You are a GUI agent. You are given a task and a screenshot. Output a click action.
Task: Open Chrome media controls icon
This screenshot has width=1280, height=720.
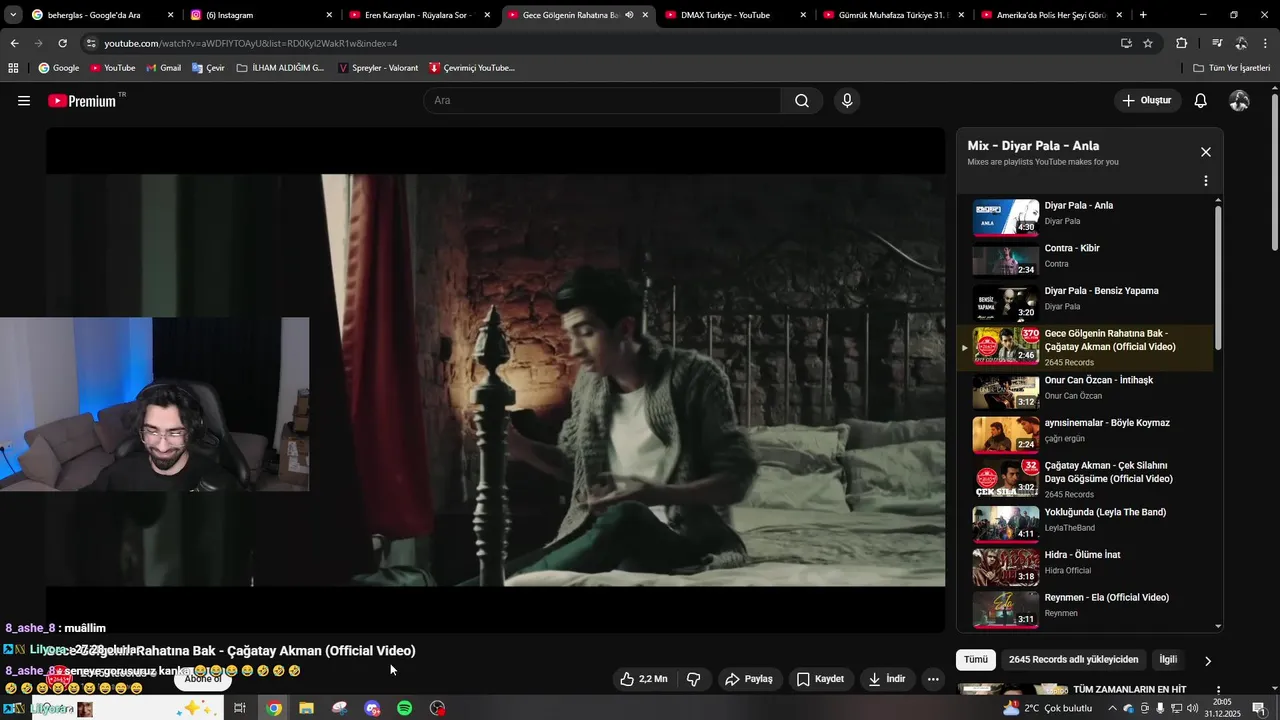point(1217,43)
